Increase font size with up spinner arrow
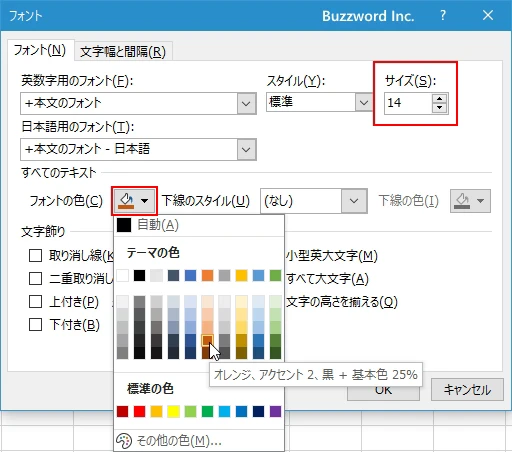Viewport: 512px width, 452px height. pos(439,99)
